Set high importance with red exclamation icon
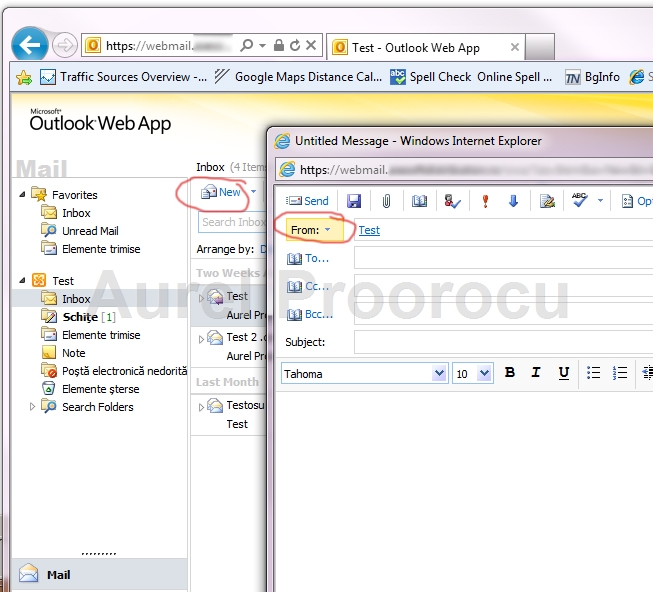Viewport: 653px width, 592px height. [485, 201]
